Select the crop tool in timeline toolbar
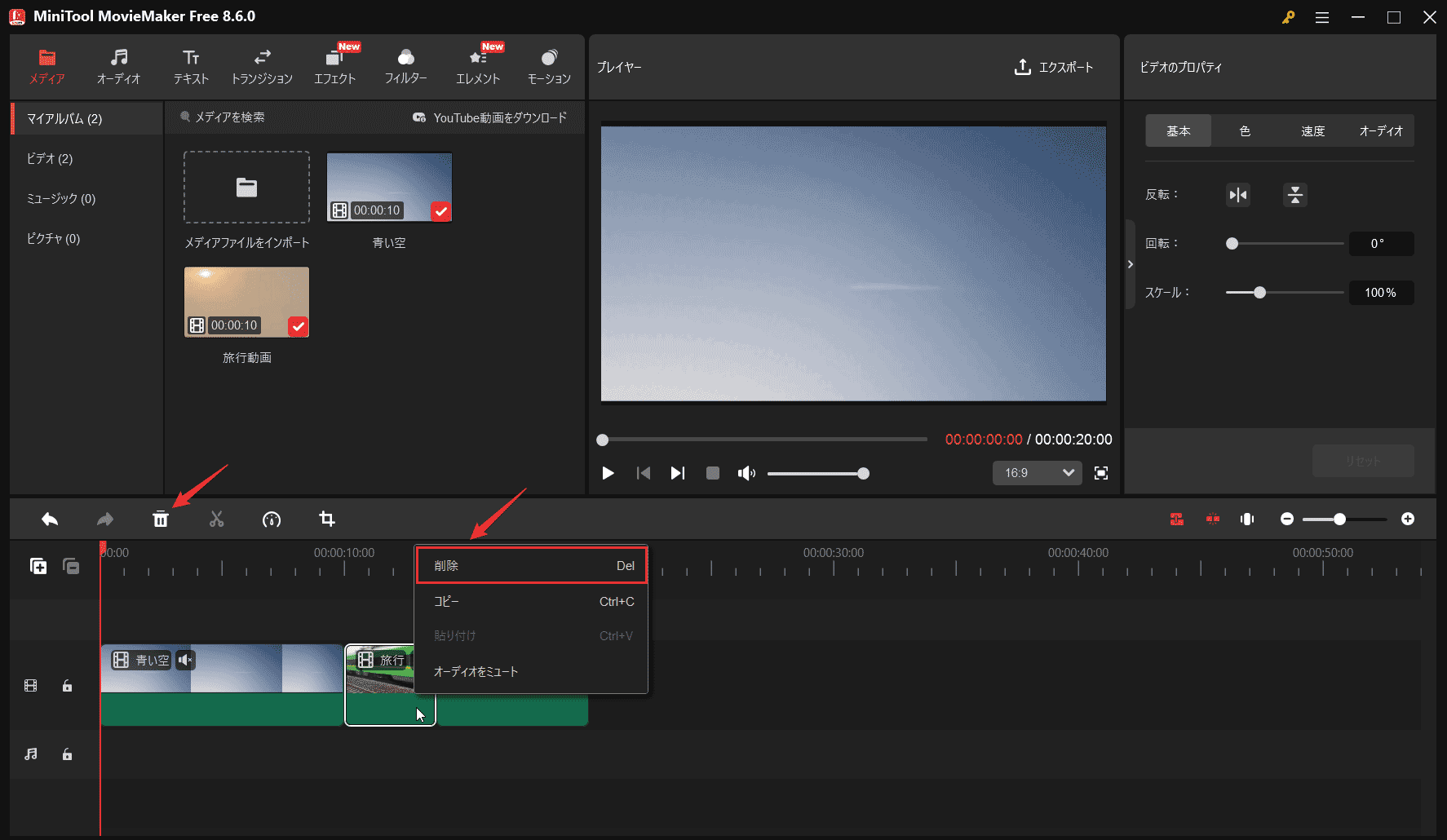Viewport: 1447px width, 840px height. pos(327,519)
